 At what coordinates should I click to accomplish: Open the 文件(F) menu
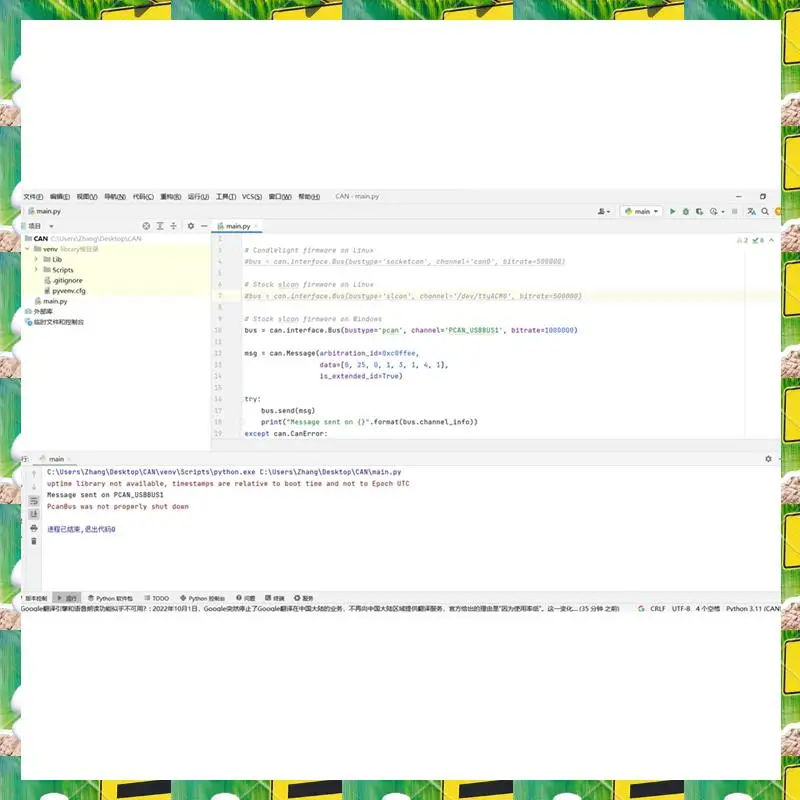[33, 196]
